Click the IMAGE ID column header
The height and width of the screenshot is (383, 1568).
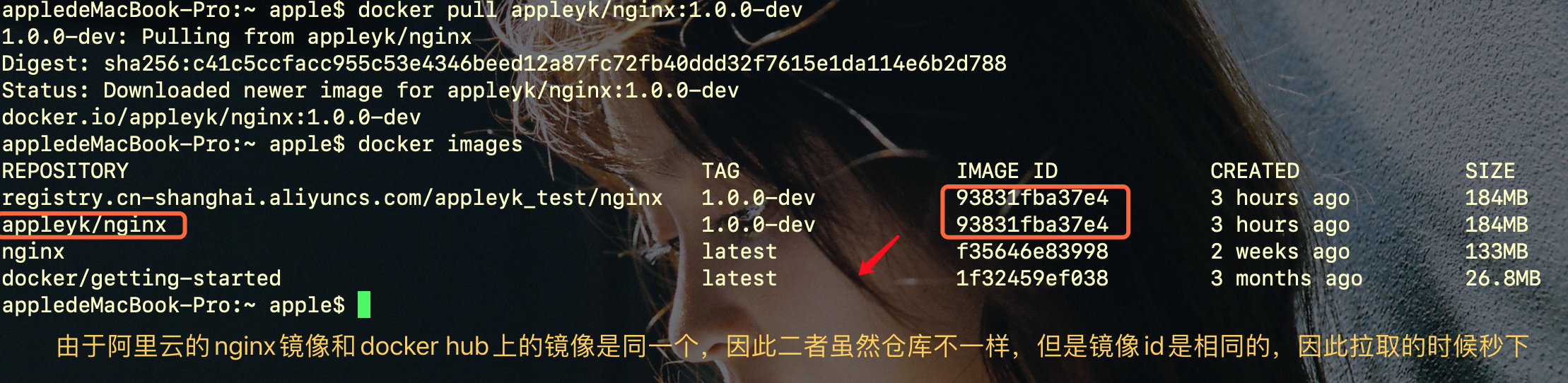(x=1007, y=171)
